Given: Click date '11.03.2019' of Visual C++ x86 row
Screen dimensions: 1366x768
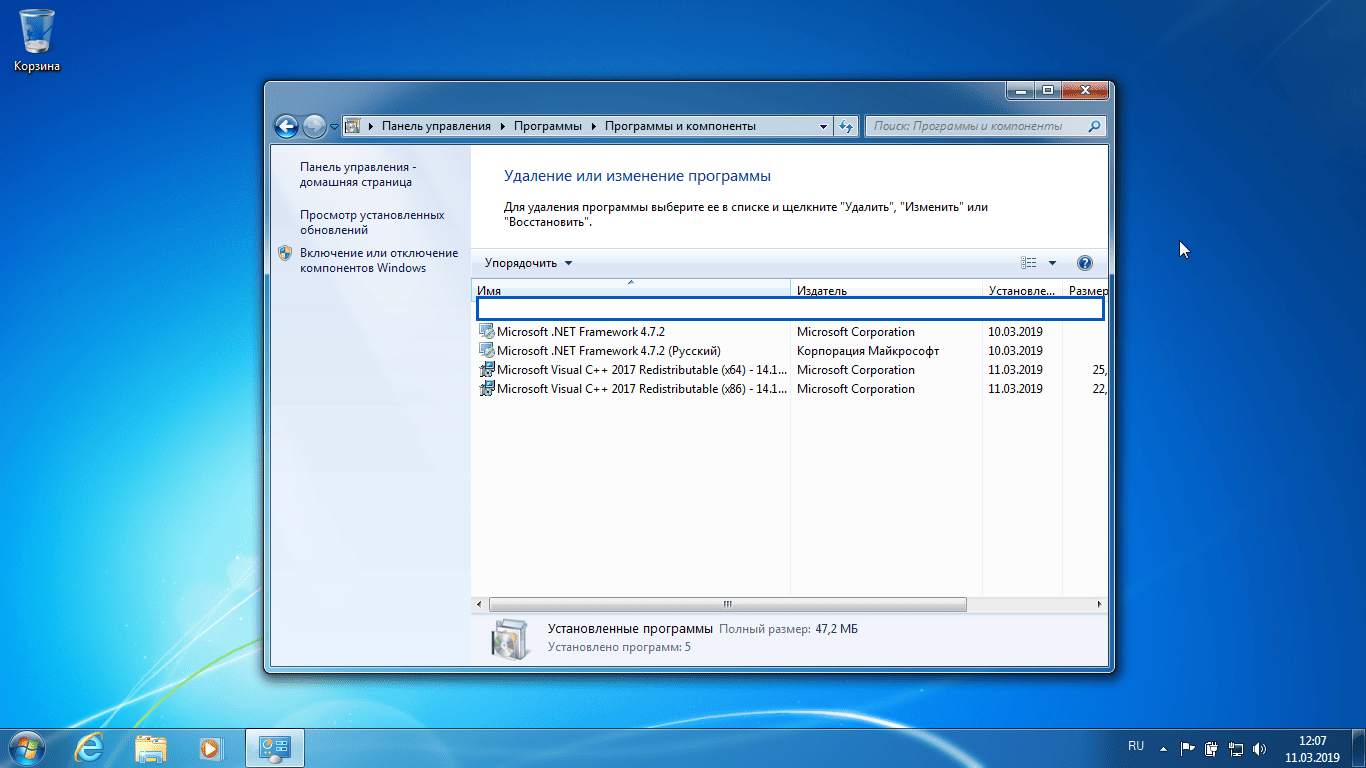Looking at the screenshot, I should coord(1016,389).
